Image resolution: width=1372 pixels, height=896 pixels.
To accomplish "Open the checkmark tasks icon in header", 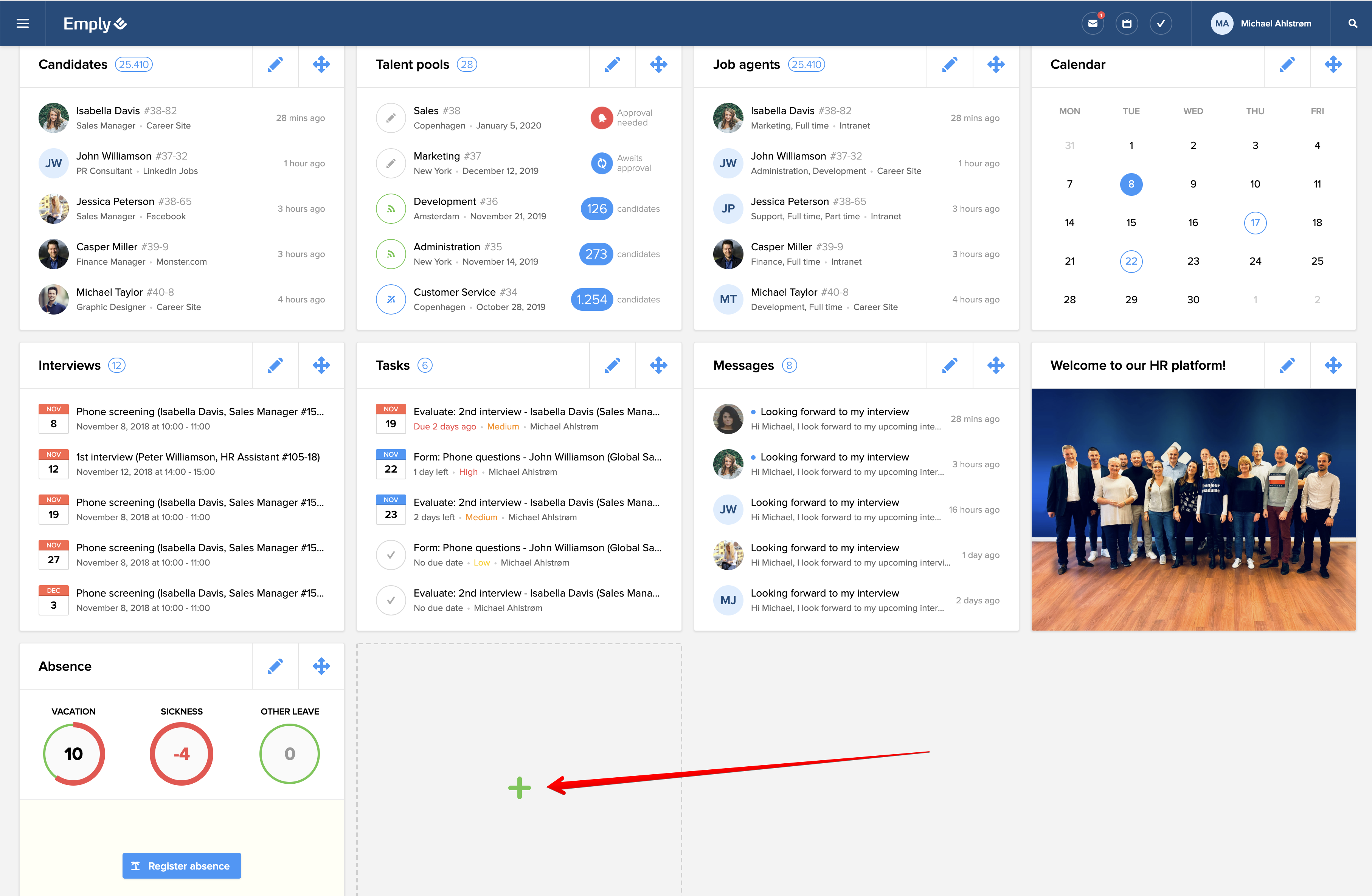I will (x=1161, y=23).
